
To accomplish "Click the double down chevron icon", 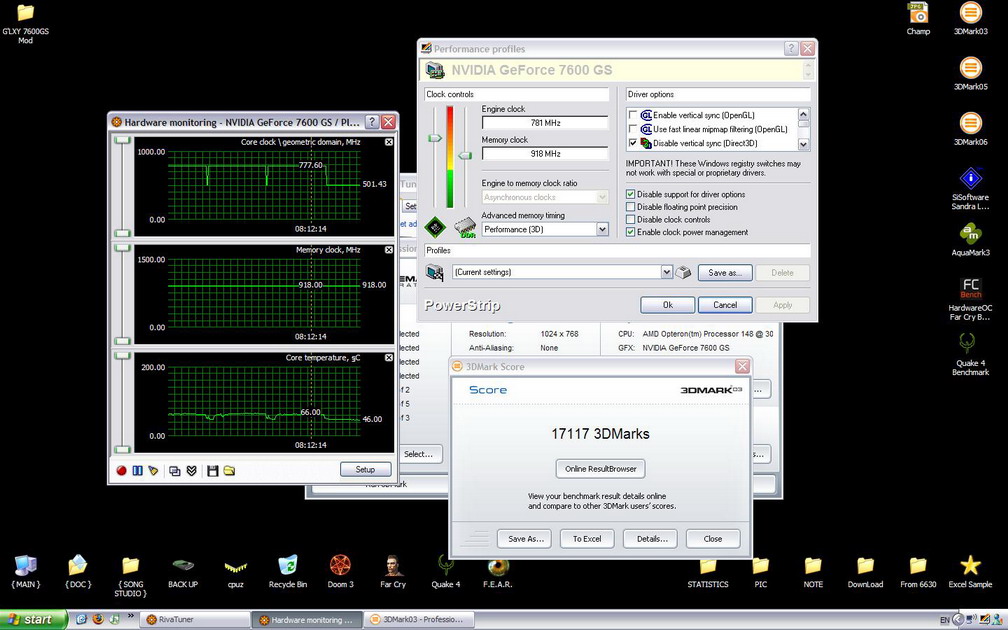I will tap(192, 471).
